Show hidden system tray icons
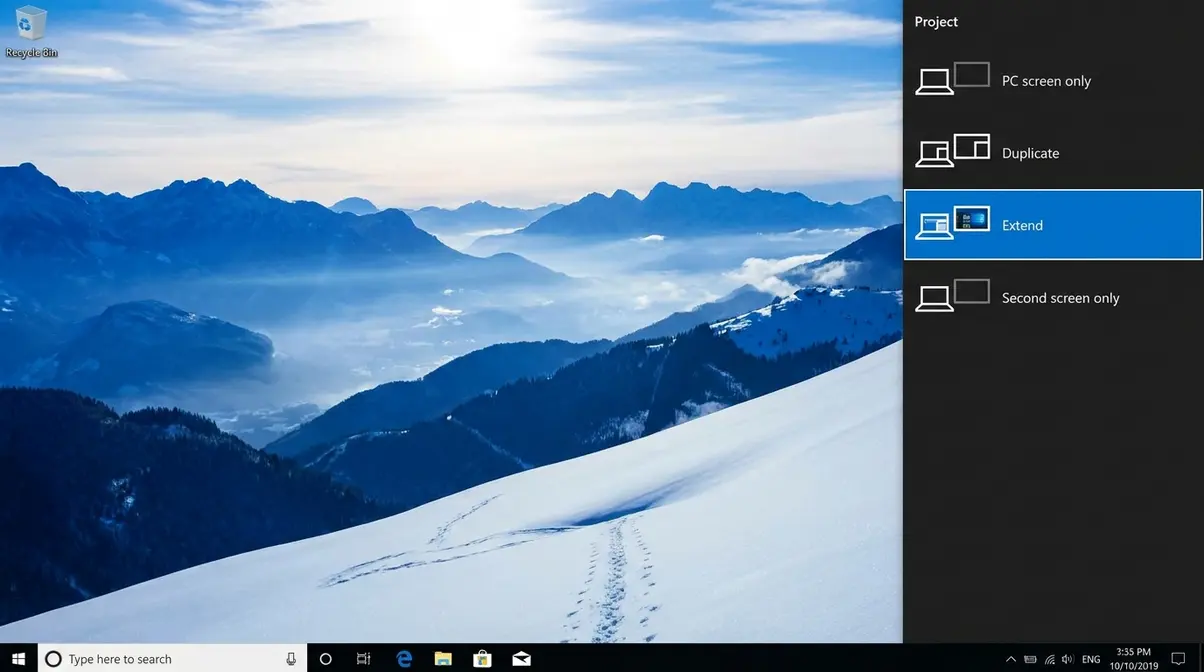The height and width of the screenshot is (672, 1204). 1011,659
